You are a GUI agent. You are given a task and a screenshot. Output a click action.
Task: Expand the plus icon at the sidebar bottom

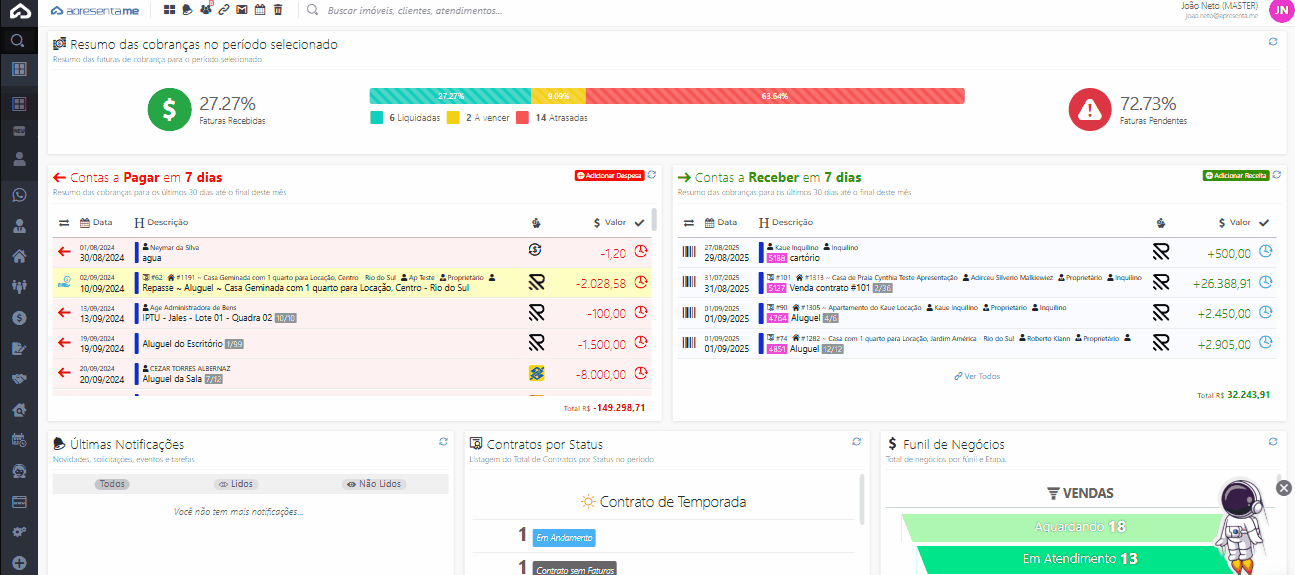tap(18, 563)
